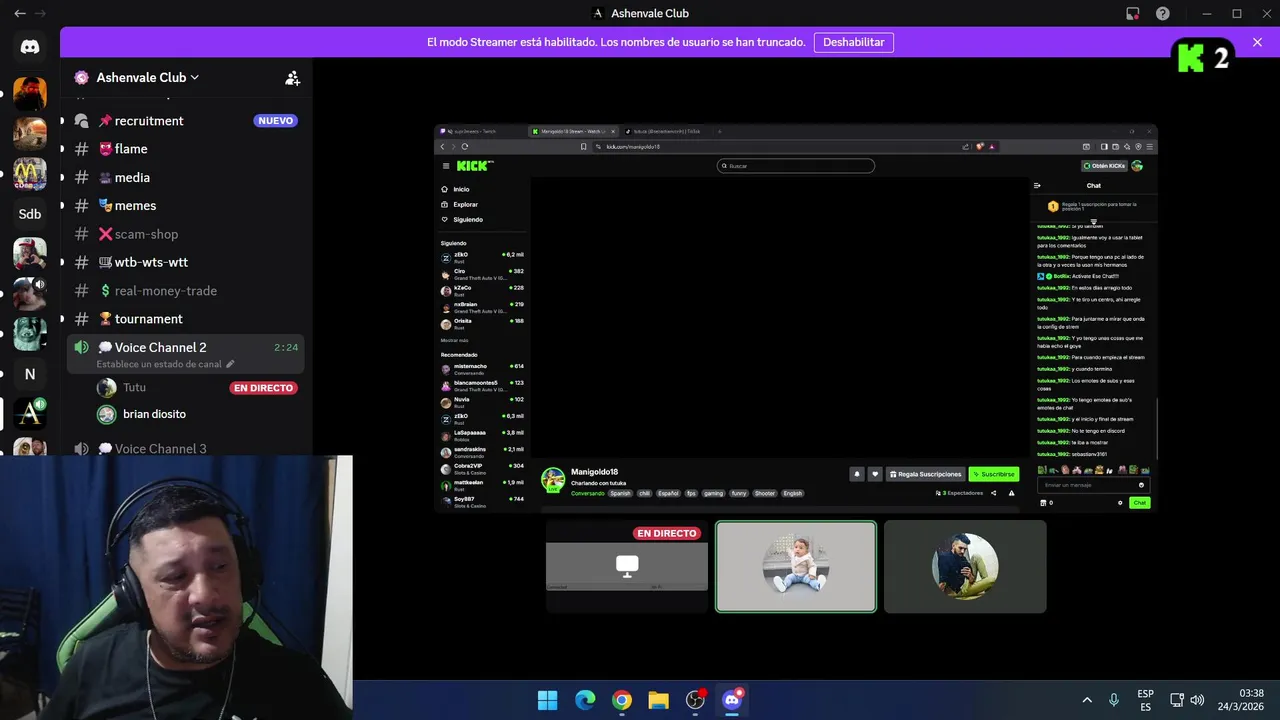Show hidden icons chevron in system tray

tap(1087, 700)
